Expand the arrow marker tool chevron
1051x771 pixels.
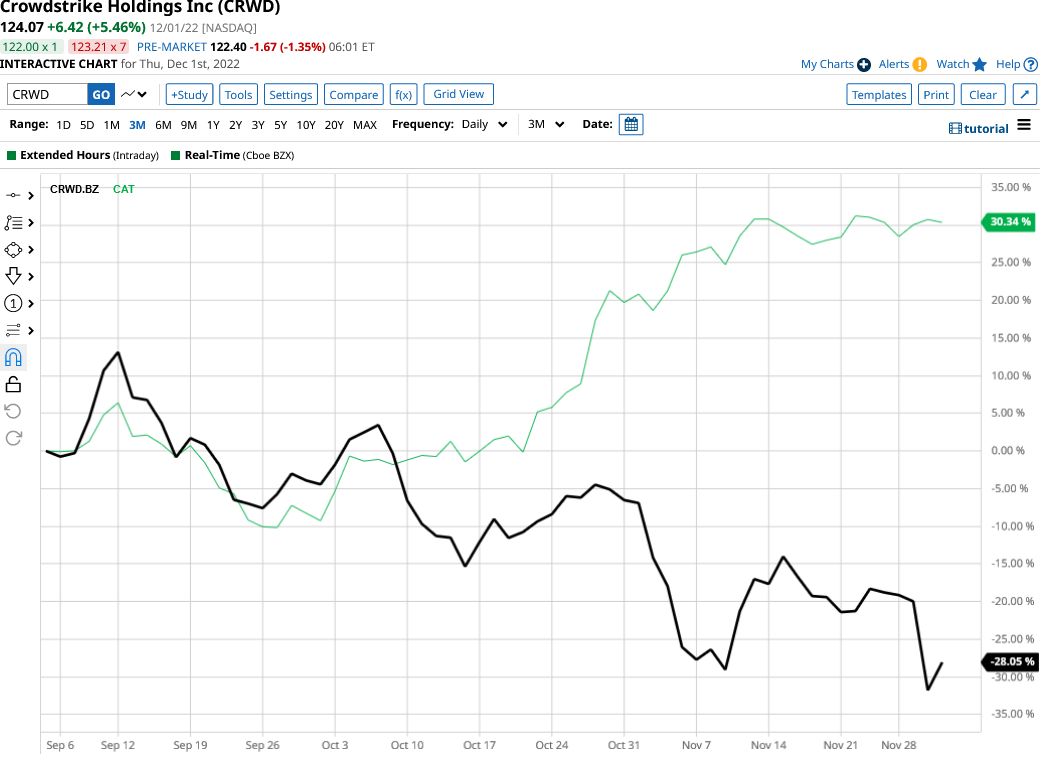(x=31, y=276)
